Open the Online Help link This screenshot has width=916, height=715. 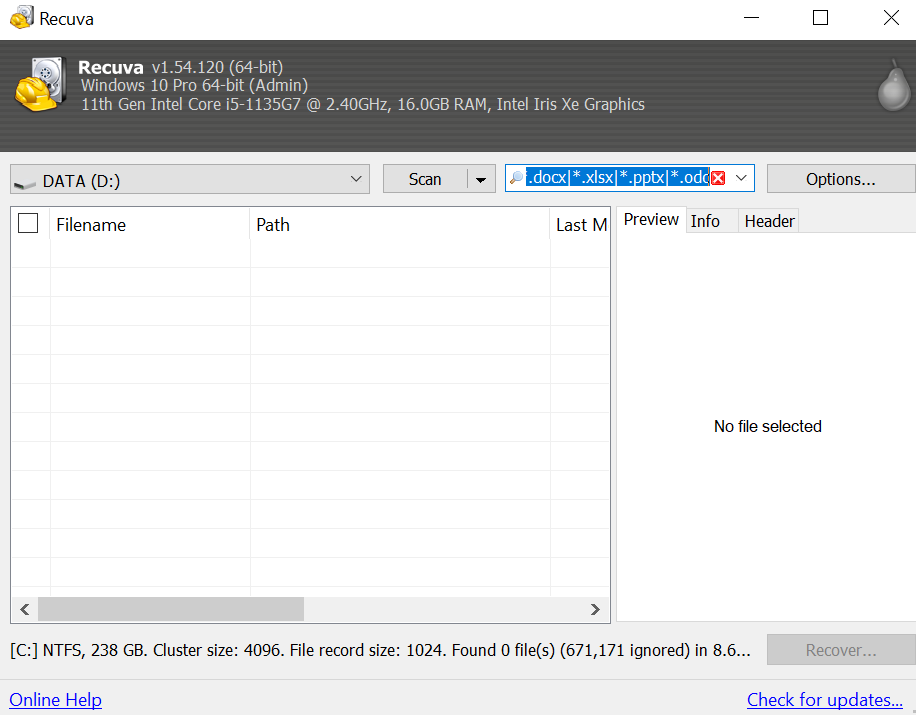55,700
